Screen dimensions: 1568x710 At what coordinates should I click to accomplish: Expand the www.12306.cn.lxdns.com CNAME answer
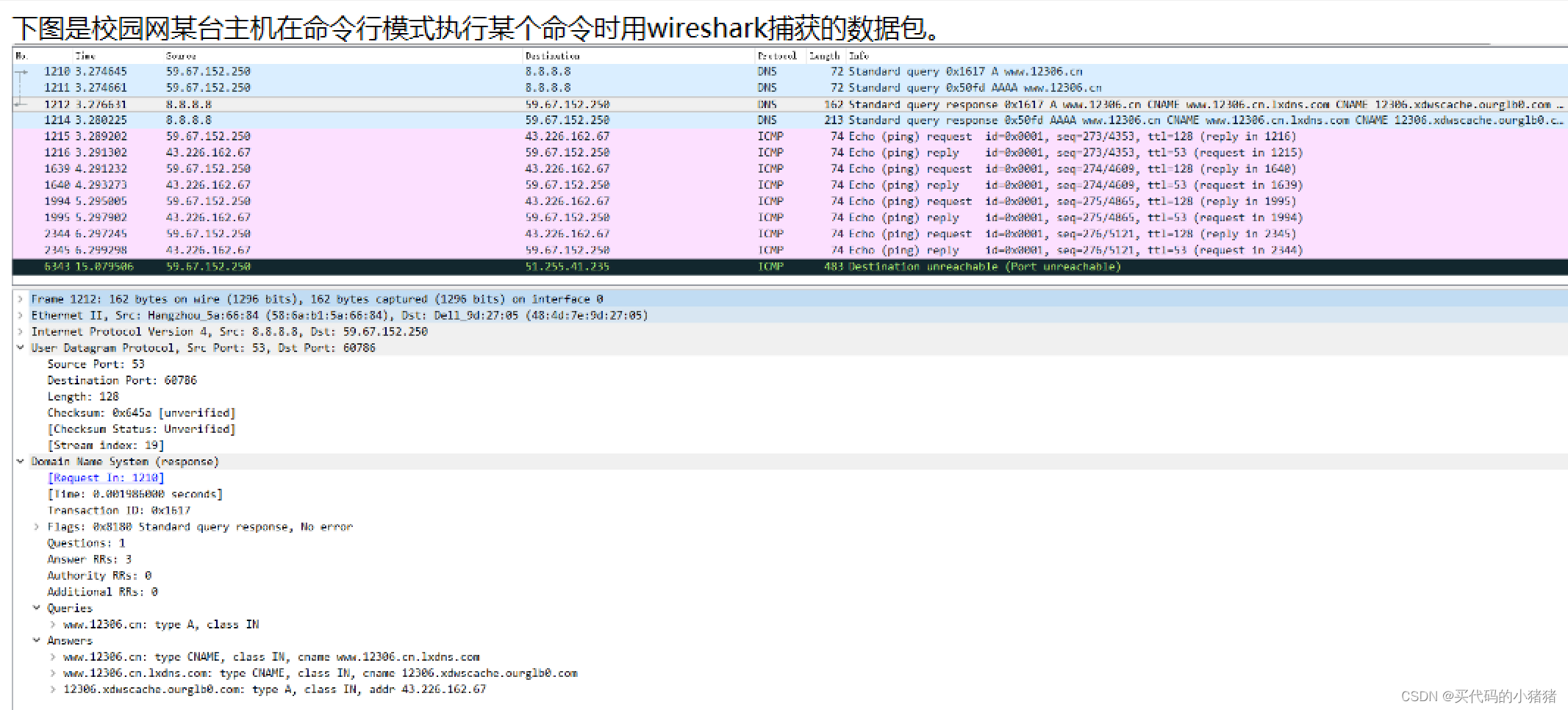pos(52,673)
